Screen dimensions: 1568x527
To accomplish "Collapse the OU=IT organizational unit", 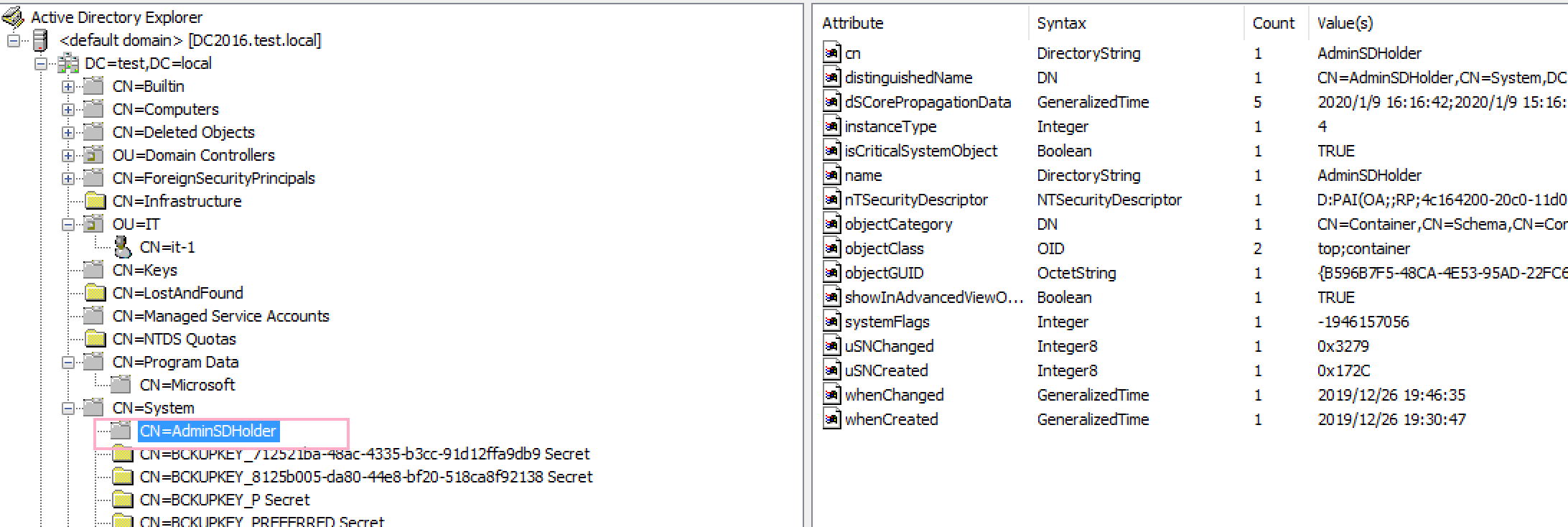I will [x=68, y=224].
